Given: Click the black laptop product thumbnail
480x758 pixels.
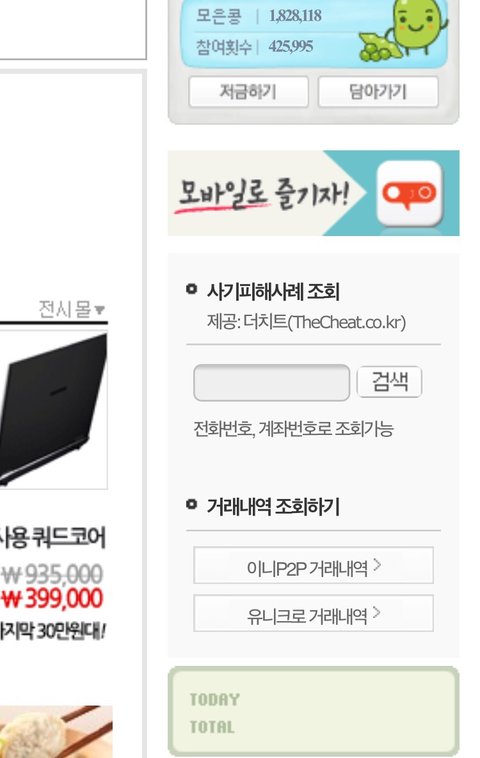Looking at the screenshot, I should pos(53,410).
